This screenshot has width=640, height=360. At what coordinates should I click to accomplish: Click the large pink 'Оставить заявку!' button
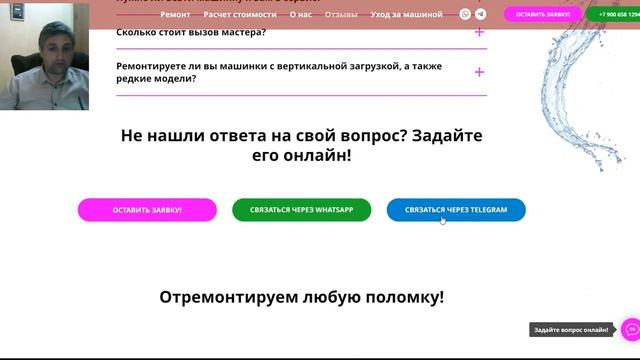(147, 210)
